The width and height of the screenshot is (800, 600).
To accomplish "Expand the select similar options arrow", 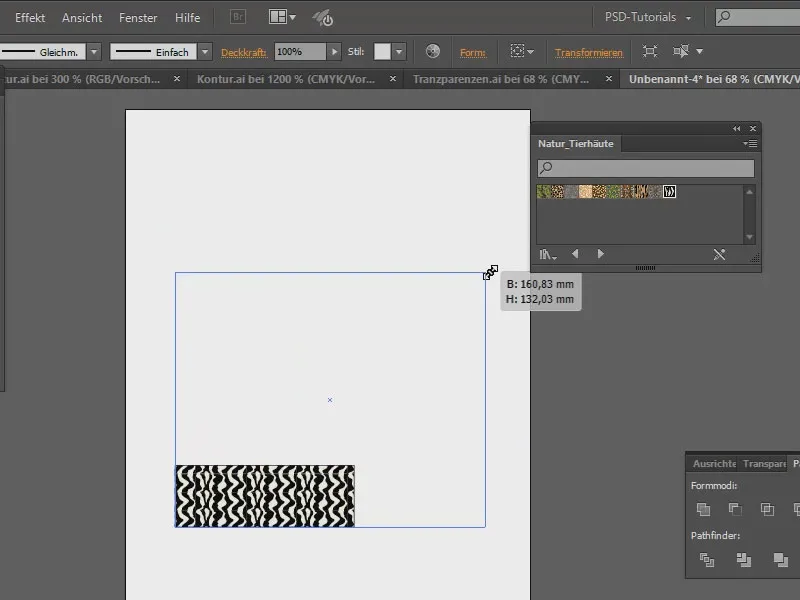I will [x=699, y=52].
